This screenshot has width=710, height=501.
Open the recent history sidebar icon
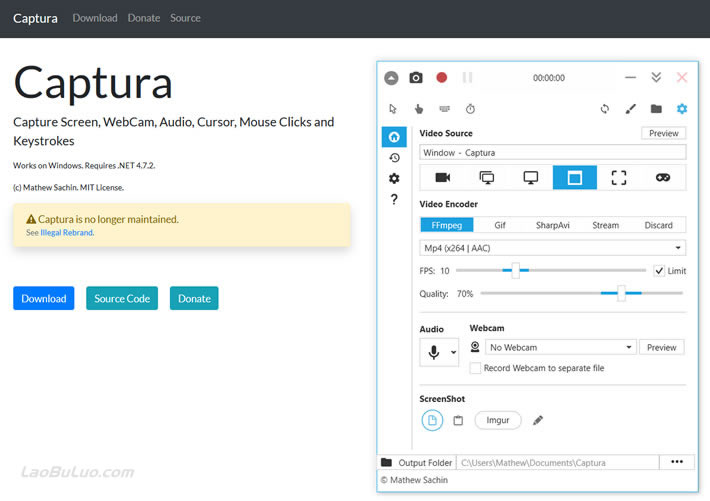pos(394,158)
